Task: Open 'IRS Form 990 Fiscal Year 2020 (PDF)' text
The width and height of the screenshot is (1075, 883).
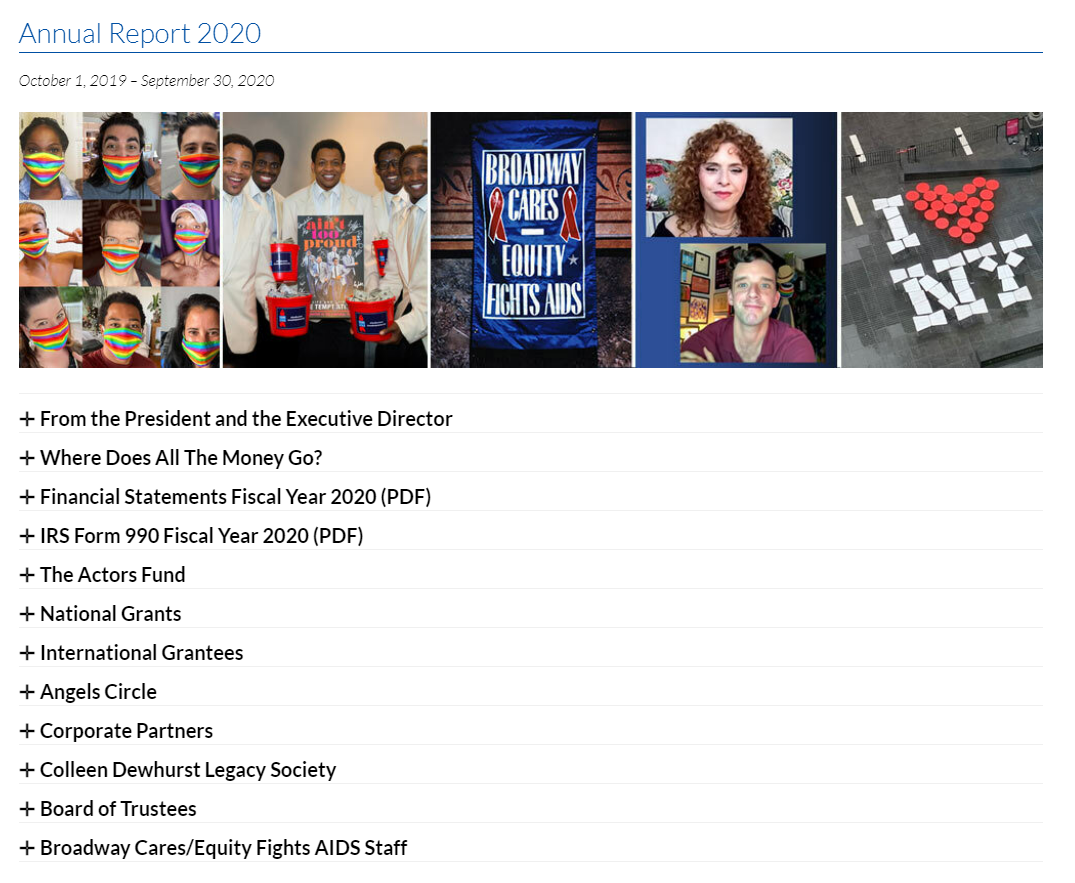Action: click(202, 536)
